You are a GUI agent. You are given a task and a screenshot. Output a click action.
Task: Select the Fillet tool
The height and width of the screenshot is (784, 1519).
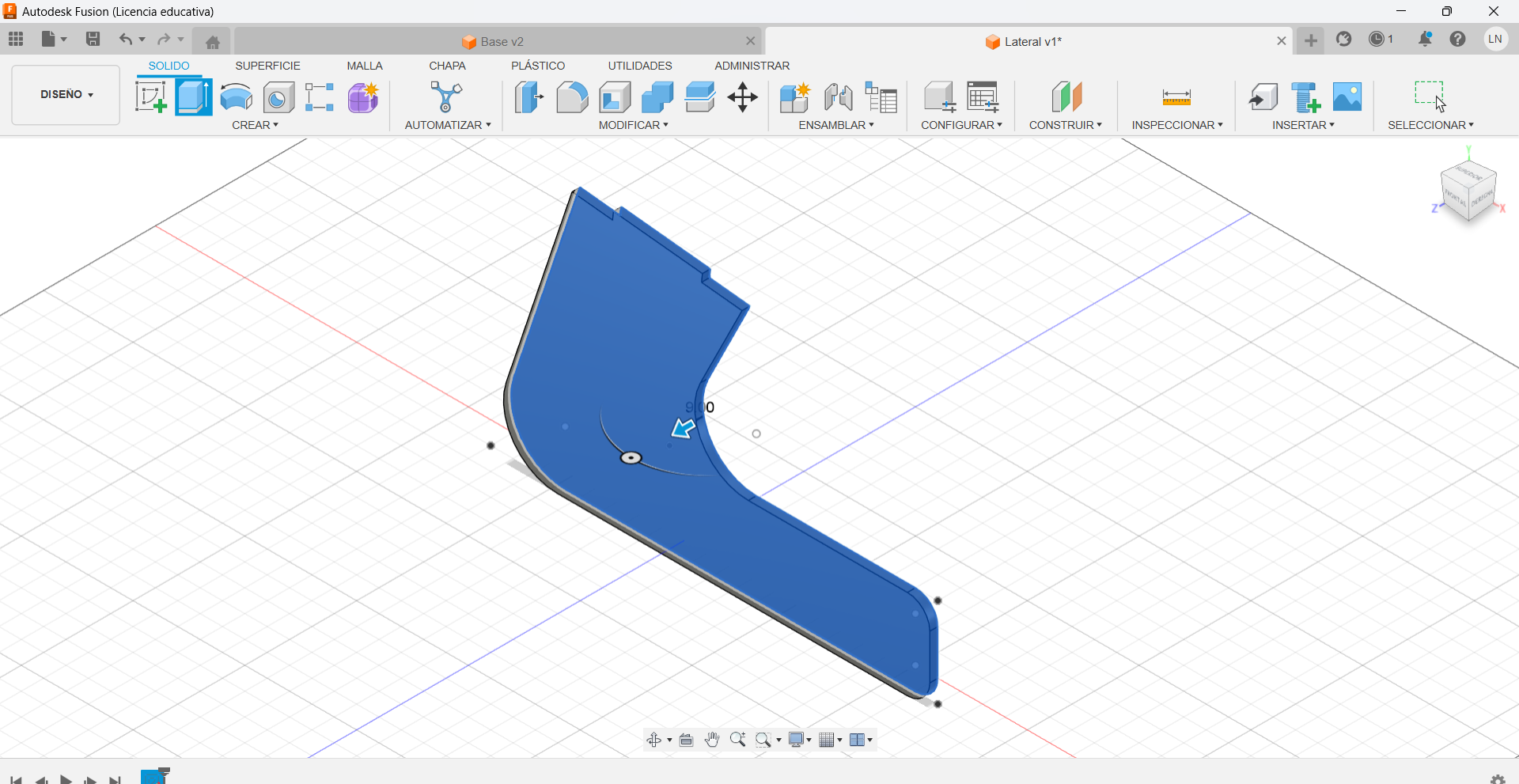(x=572, y=97)
